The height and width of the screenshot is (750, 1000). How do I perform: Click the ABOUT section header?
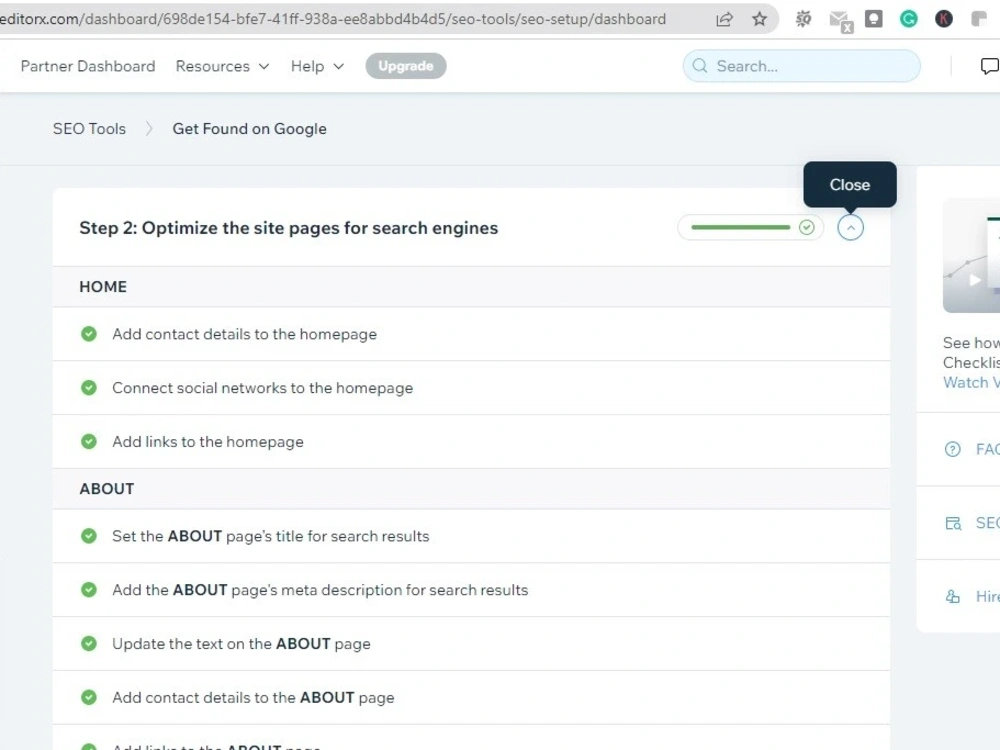coord(471,489)
